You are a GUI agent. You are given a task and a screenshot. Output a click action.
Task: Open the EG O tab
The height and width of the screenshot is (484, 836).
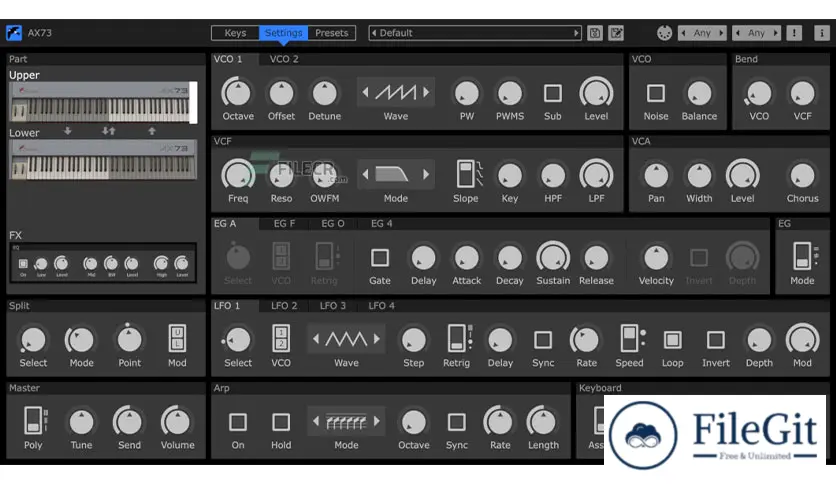(x=333, y=224)
